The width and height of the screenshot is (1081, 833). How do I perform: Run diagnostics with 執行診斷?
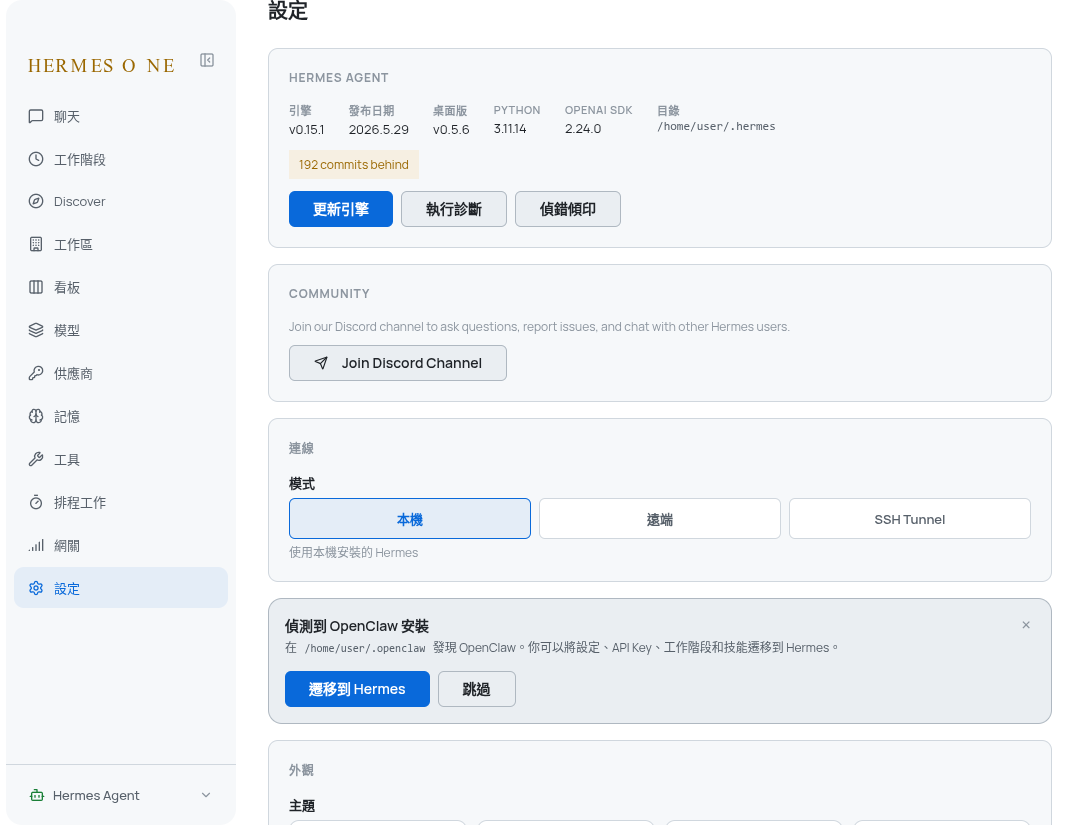tap(454, 209)
